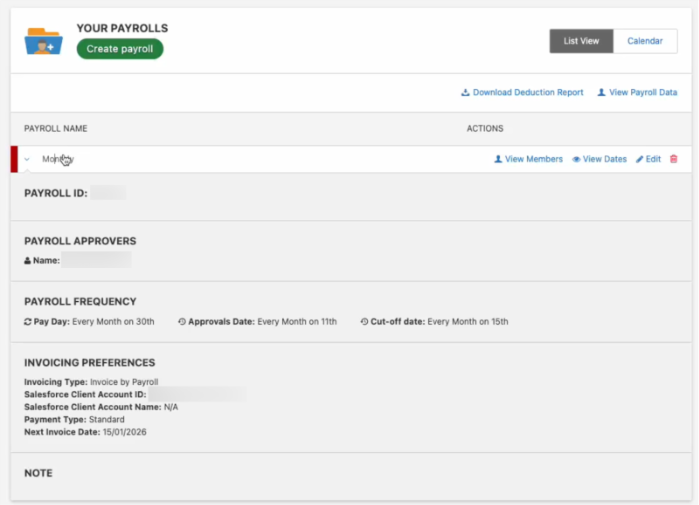Click the pencil icon beside Edit
Image resolution: width=699 pixels, height=505 pixels.
coord(640,159)
